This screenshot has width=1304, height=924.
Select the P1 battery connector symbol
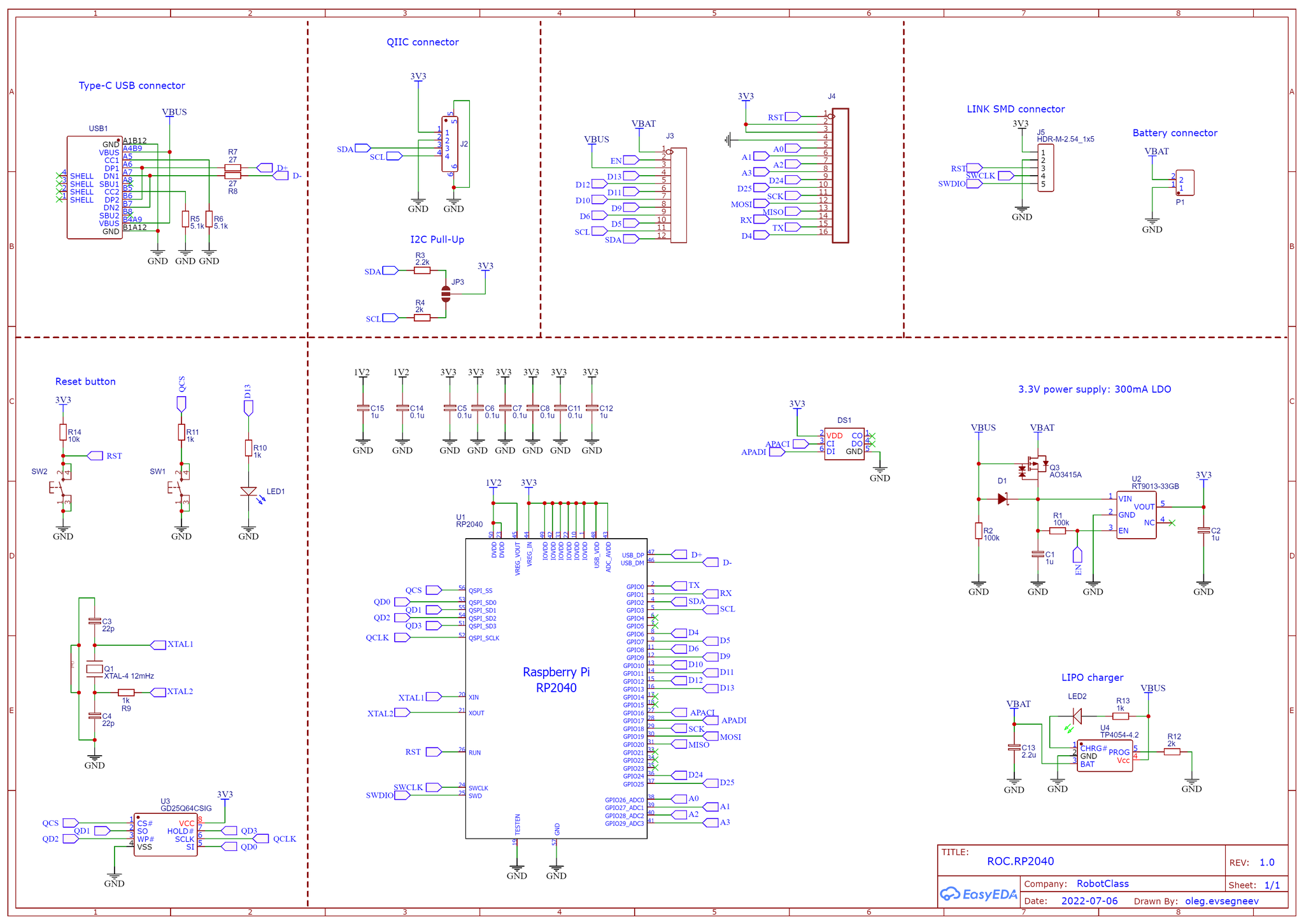[x=1185, y=183]
